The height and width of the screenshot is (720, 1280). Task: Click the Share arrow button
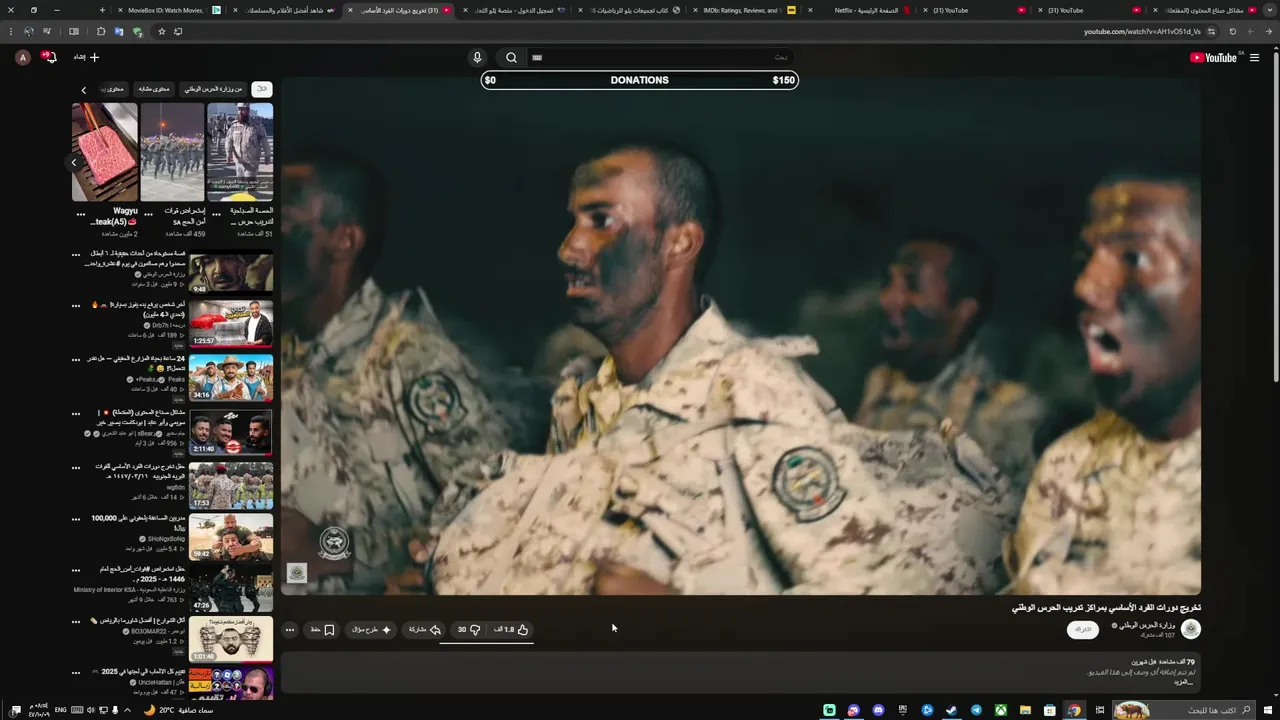pyautogui.click(x=425, y=629)
